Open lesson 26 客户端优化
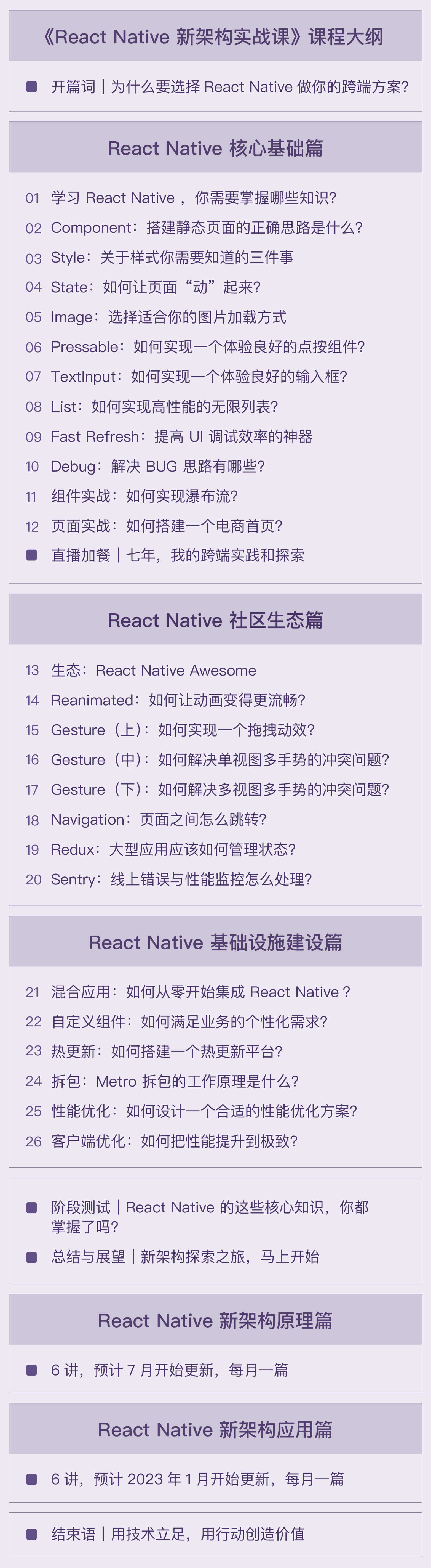 tap(174, 1141)
